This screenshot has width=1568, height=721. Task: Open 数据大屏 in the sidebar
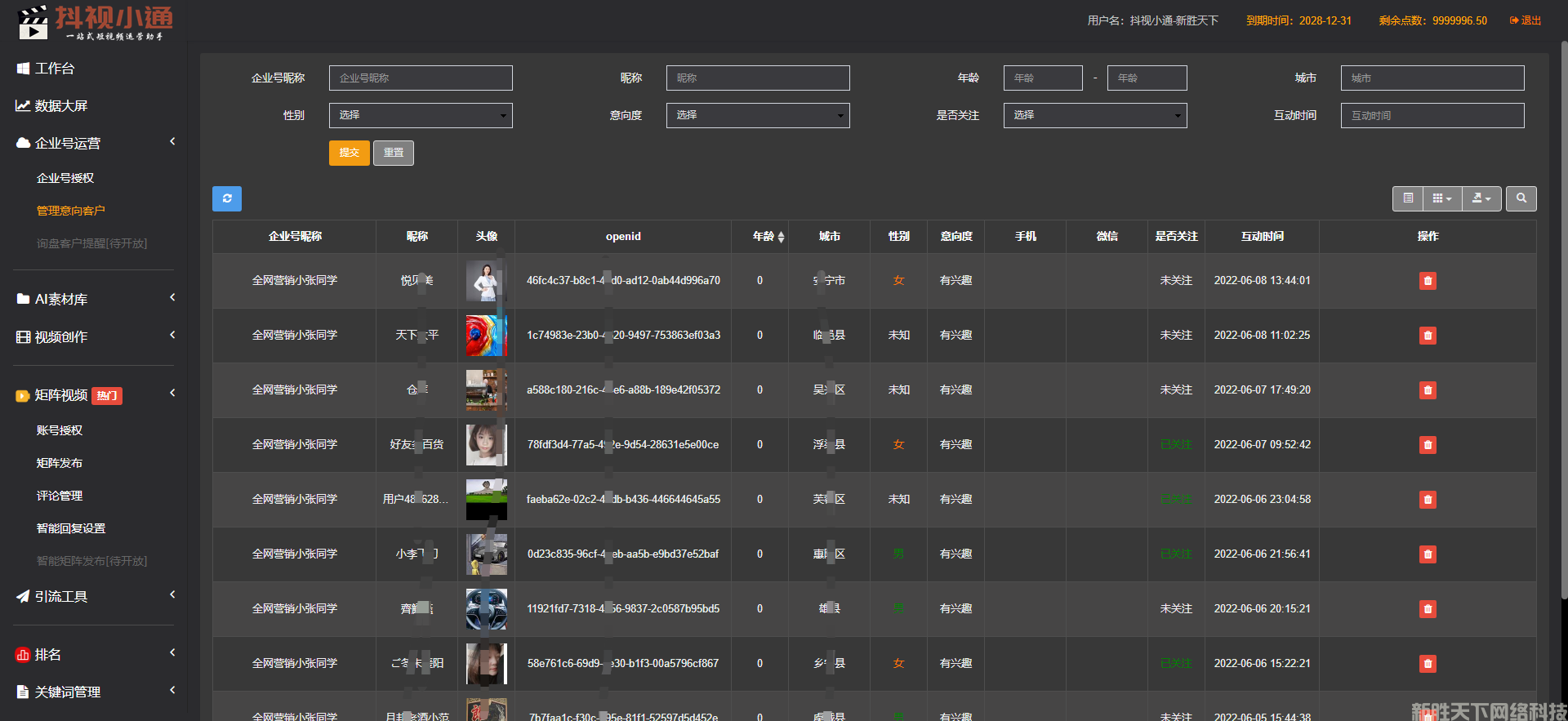(x=60, y=106)
